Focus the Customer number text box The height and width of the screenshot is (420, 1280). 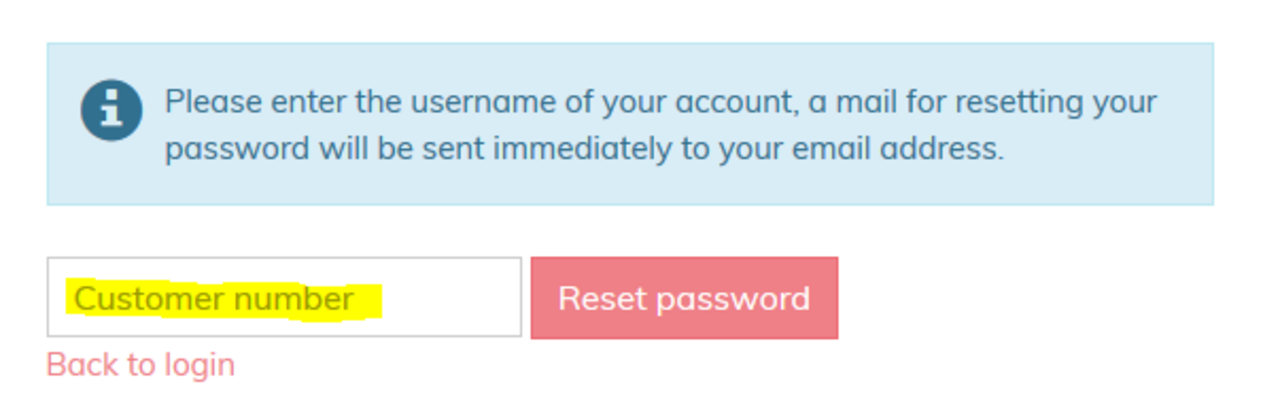(x=284, y=298)
